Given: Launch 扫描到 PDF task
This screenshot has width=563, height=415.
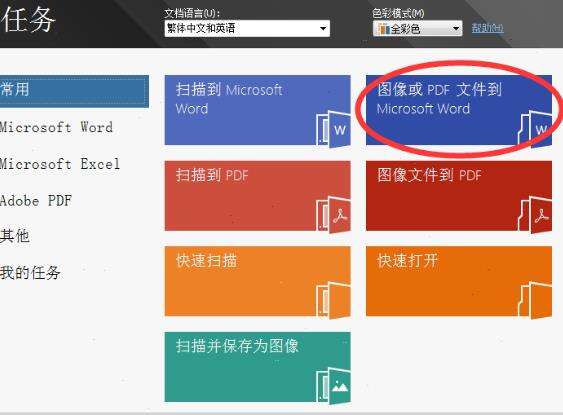Looking at the screenshot, I should [x=257, y=196].
